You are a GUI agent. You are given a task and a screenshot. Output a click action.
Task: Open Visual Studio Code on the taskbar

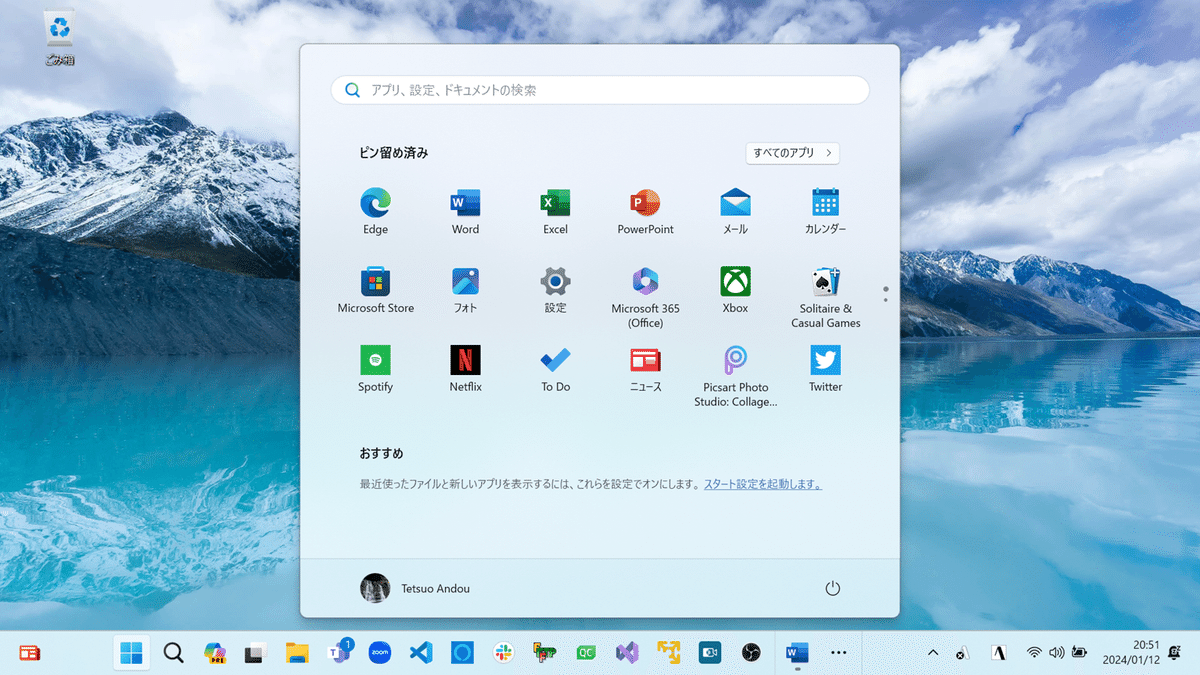[x=421, y=653]
